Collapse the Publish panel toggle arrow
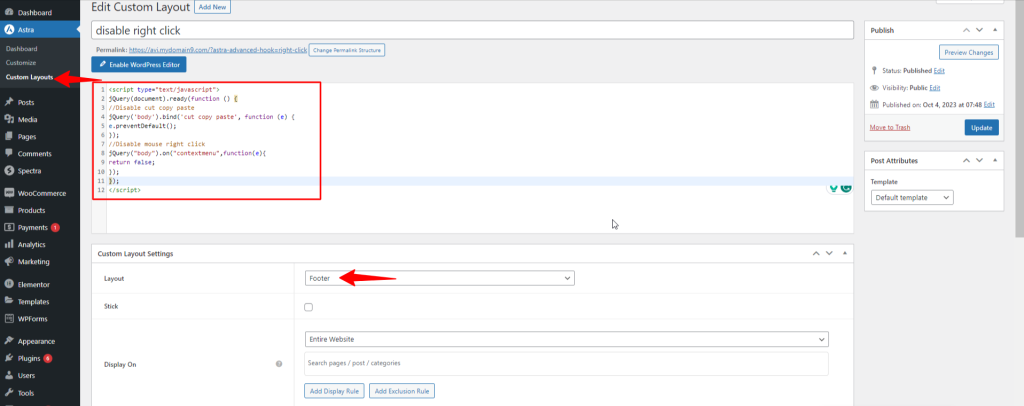Viewport: 1024px width, 406px height. tap(995, 30)
